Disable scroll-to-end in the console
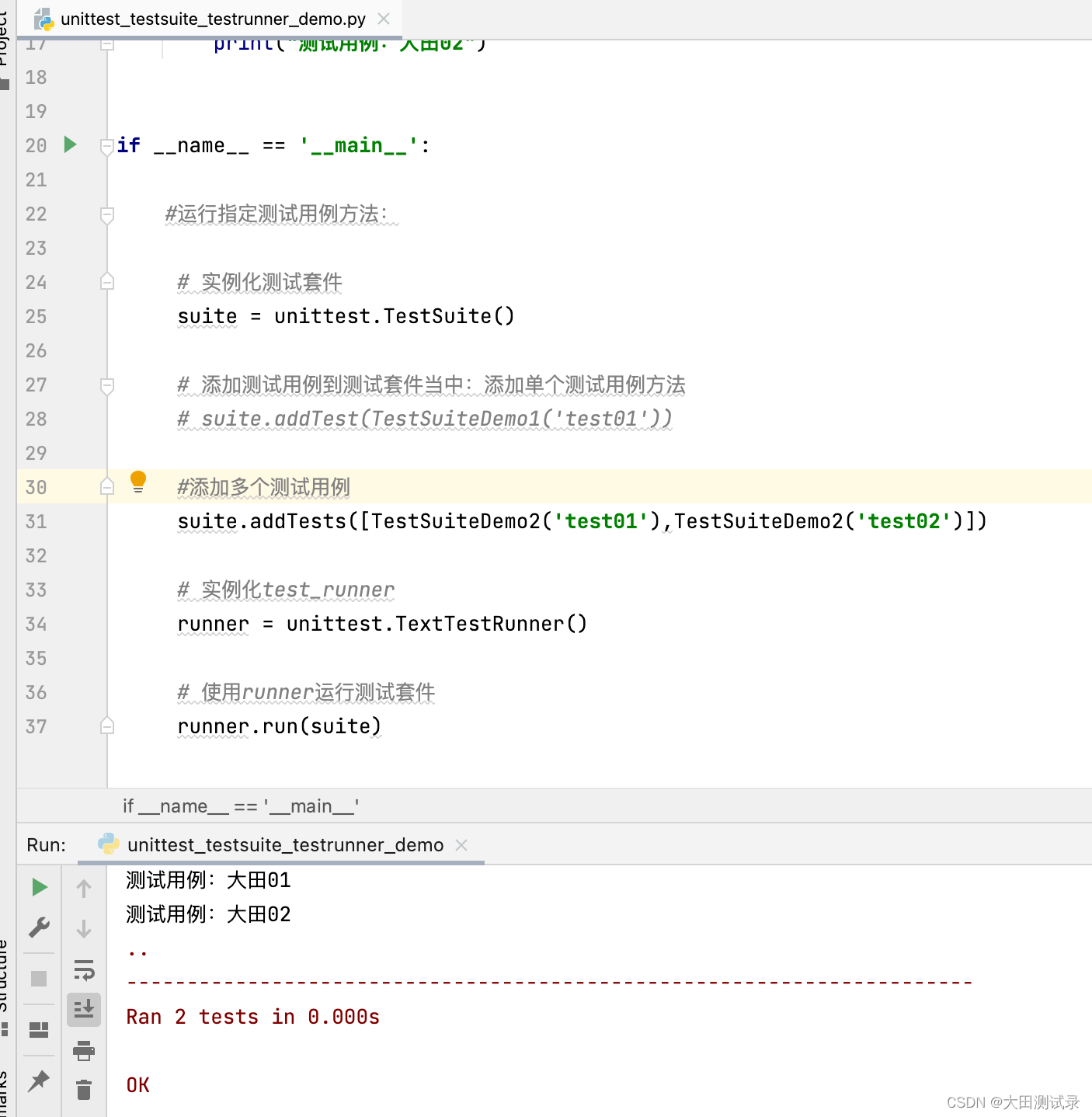Image resolution: width=1092 pixels, height=1117 pixels. click(84, 1009)
